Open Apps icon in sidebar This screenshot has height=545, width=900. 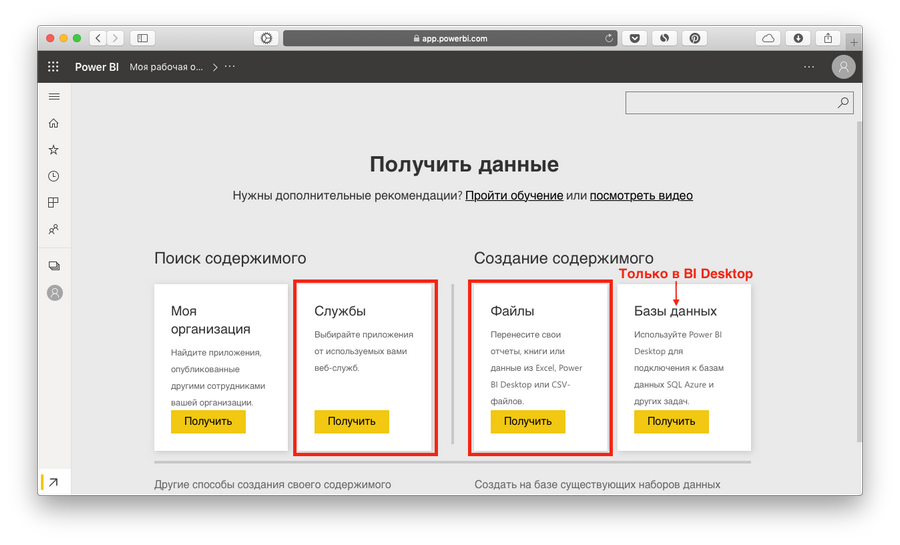(54, 203)
